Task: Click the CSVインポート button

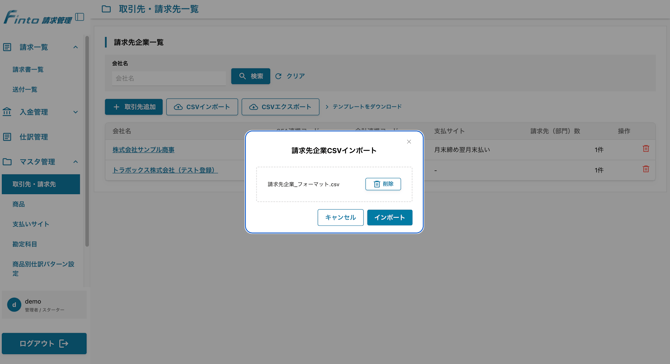Action: tap(202, 107)
